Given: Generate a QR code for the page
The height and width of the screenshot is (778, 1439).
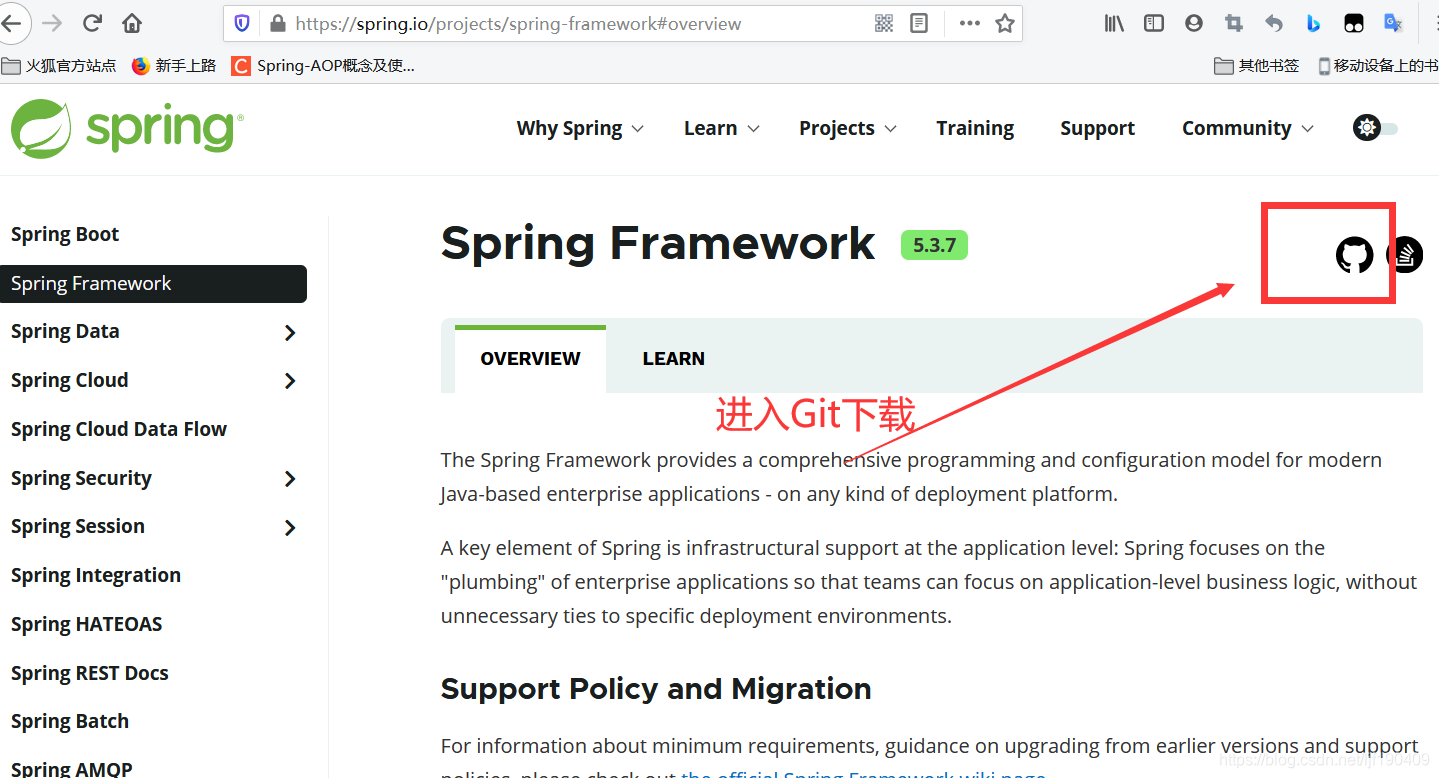Looking at the screenshot, I should click(884, 23).
